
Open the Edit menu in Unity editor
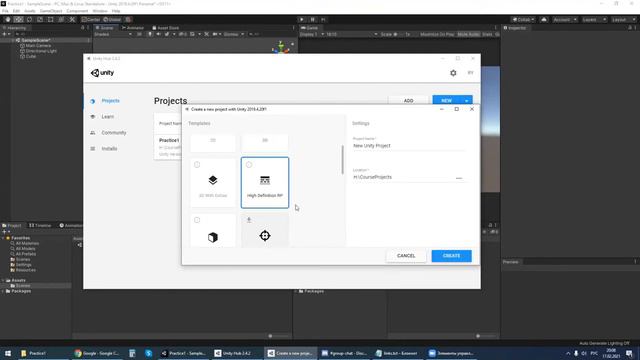click(16, 11)
